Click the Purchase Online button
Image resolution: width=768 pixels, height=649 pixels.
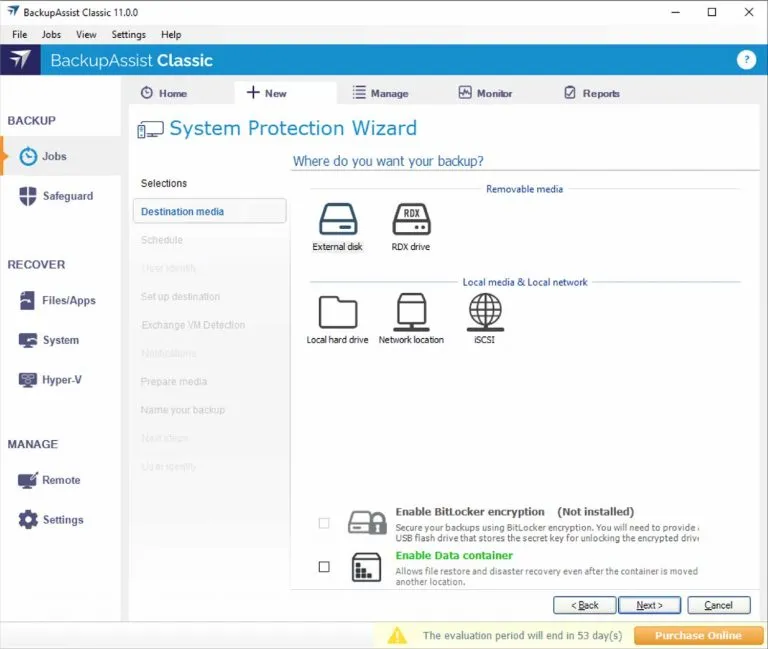click(x=698, y=635)
